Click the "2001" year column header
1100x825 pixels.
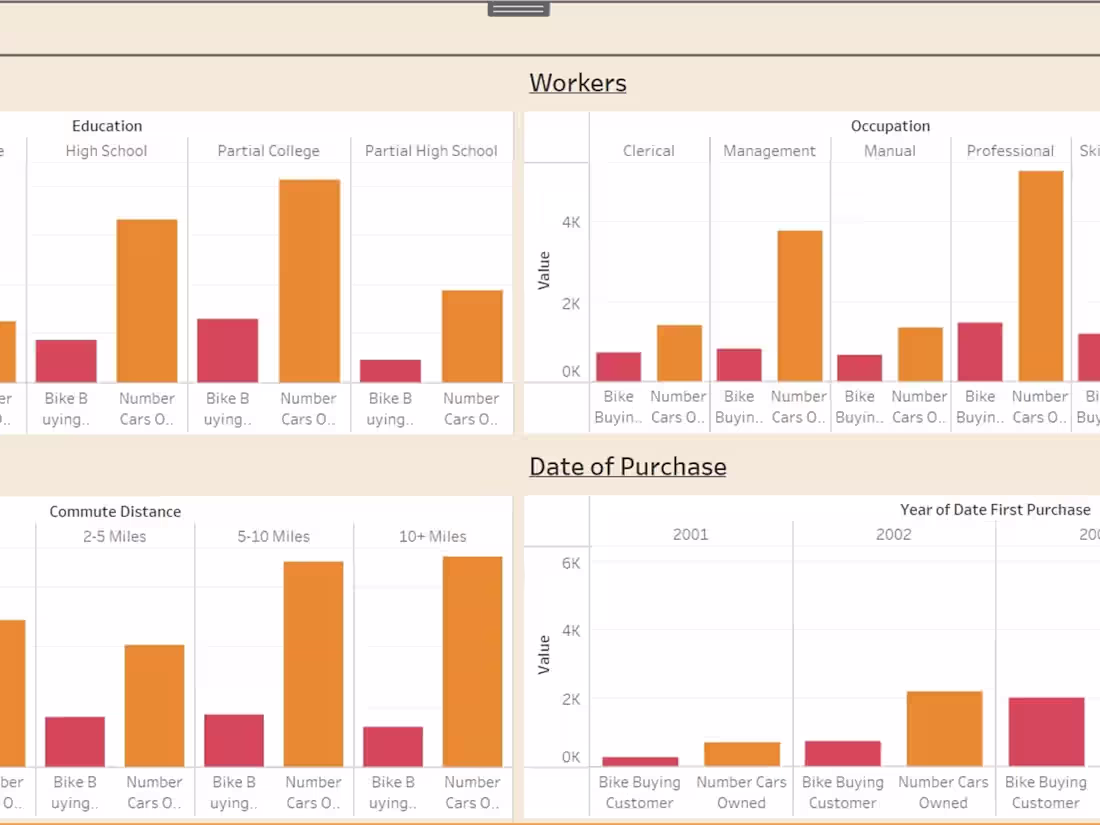click(690, 533)
